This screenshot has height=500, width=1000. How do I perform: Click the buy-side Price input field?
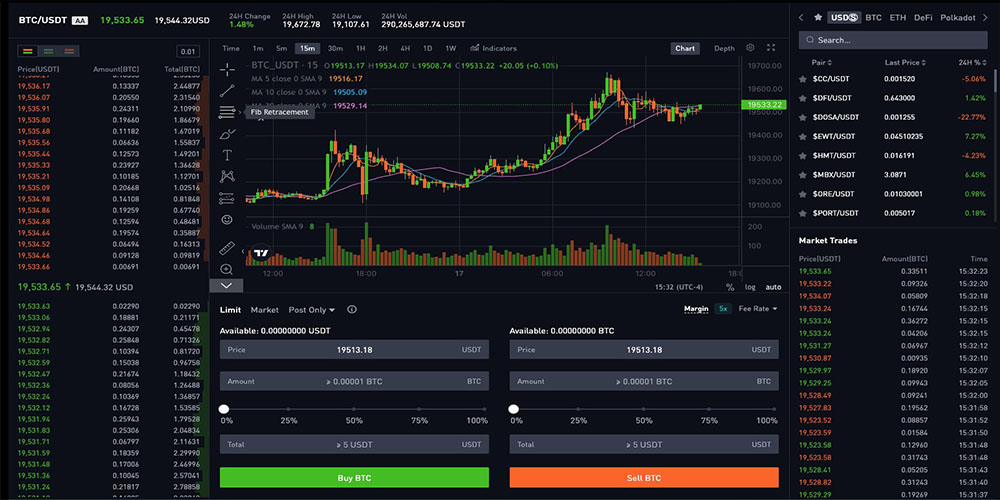point(355,349)
